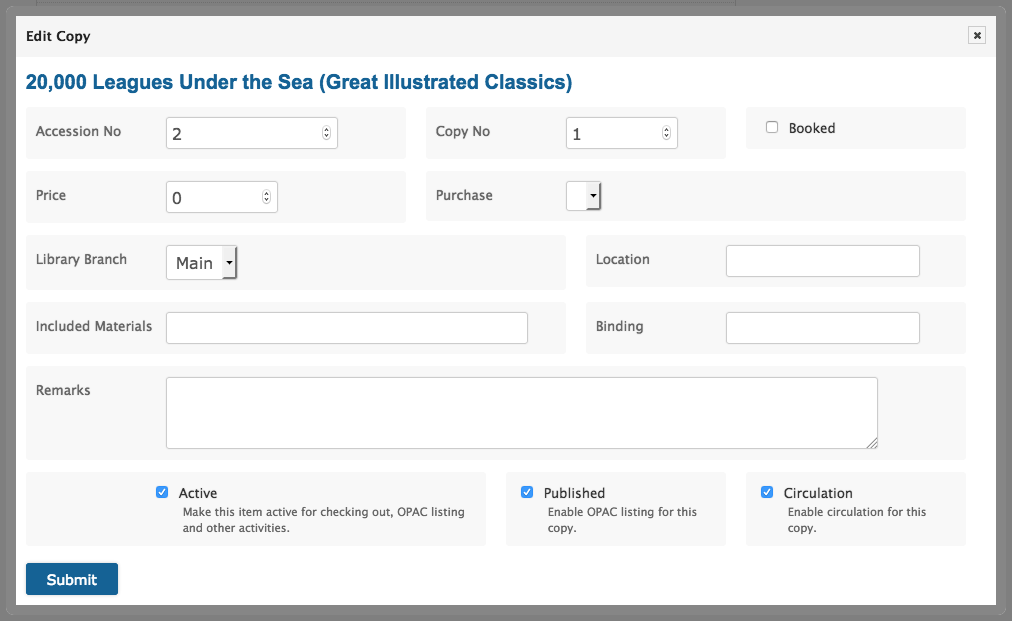Image resolution: width=1012 pixels, height=621 pixels.
Task: Click the Price stepper arrows
Action: point(266,197)
